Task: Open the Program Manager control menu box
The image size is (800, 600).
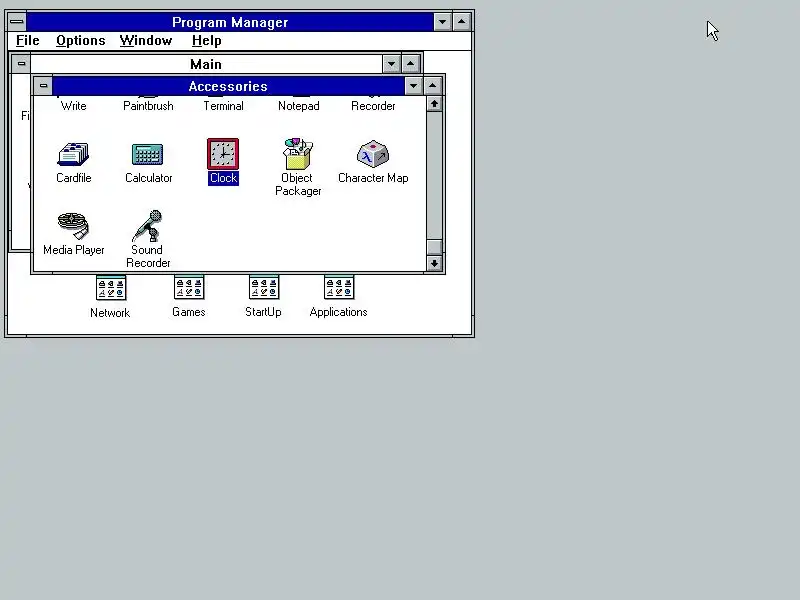Action: pos(17,22)
